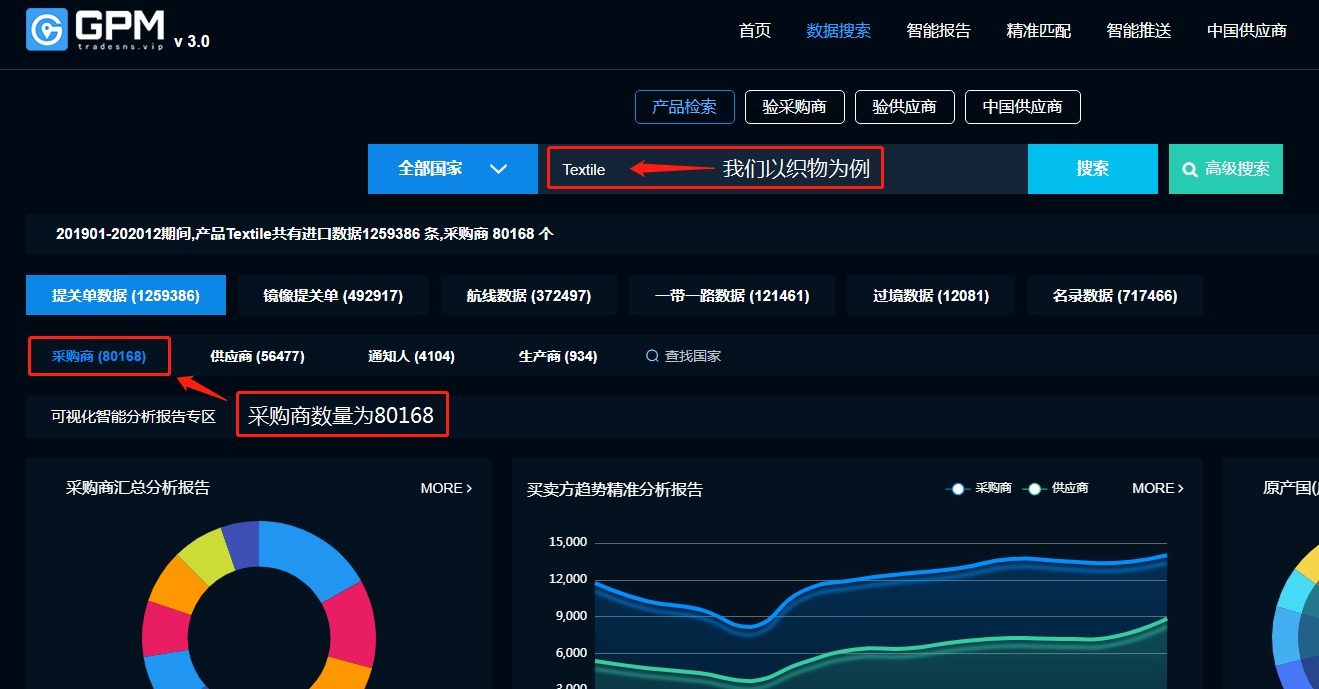Go to 智能报告 in top navigation
The height and width of the screenshot is (689, 1319).
938,31
